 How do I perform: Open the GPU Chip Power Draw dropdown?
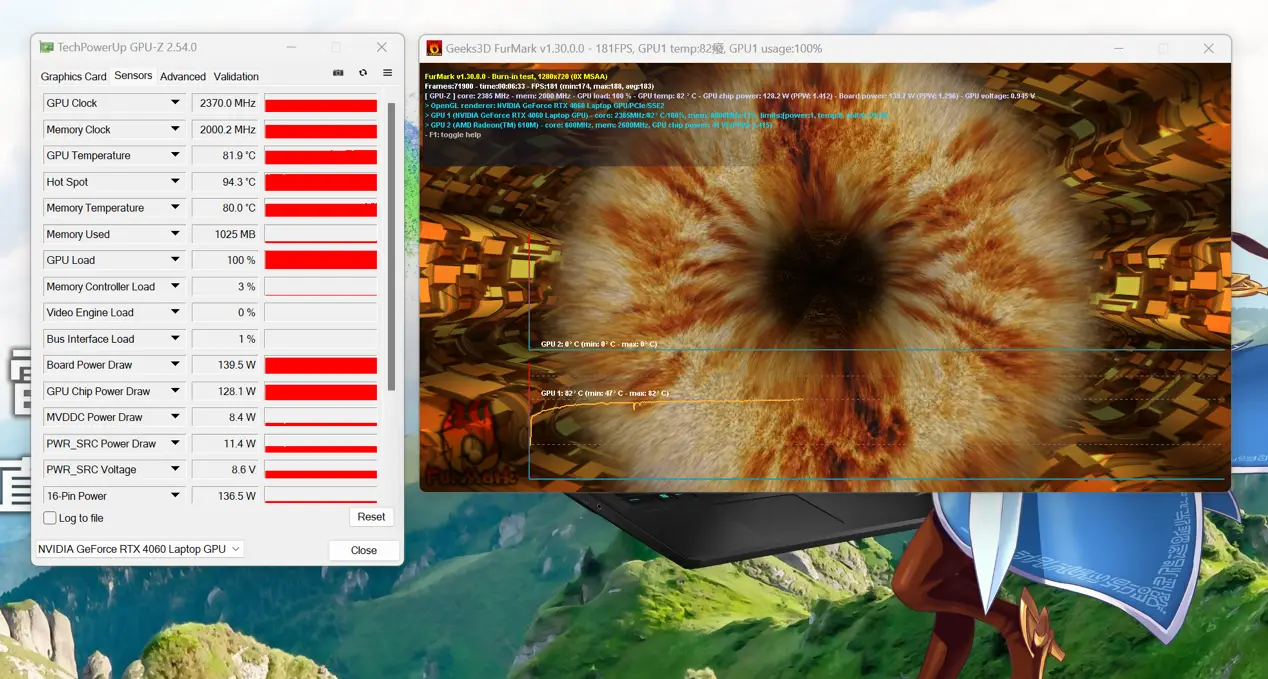175,391
